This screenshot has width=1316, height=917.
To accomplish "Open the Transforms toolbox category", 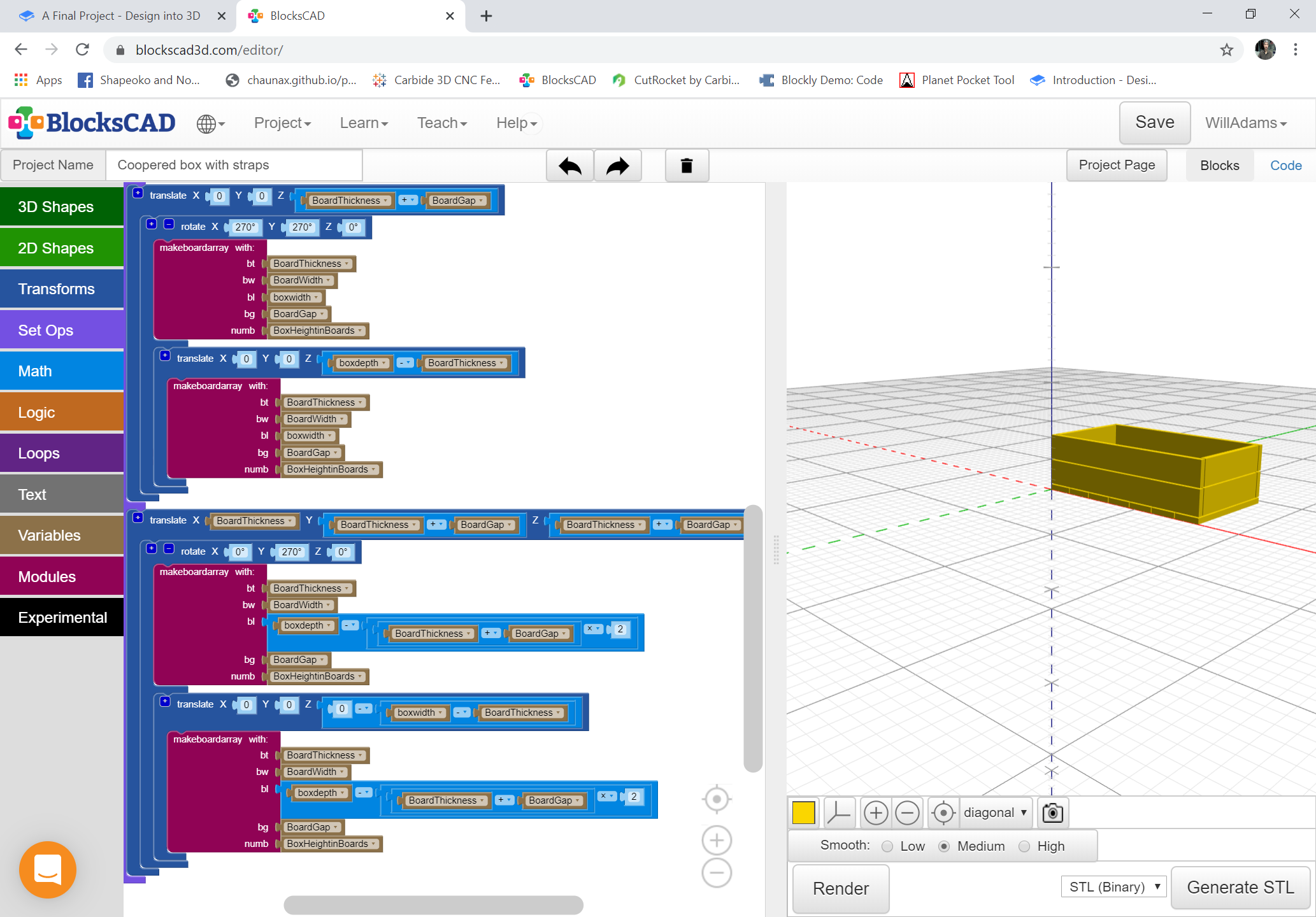I will click(x=62, y=289).
